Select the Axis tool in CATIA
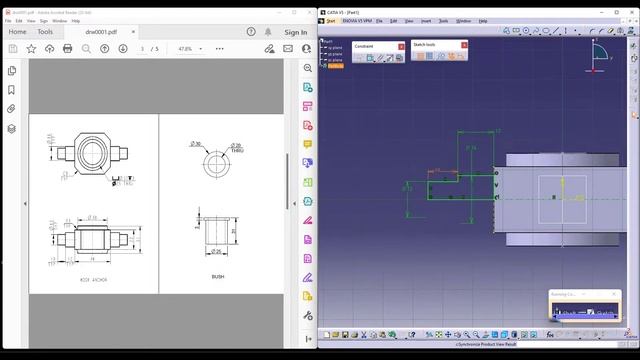The height and width of the screenshot is (360, 640). [566, 31]
